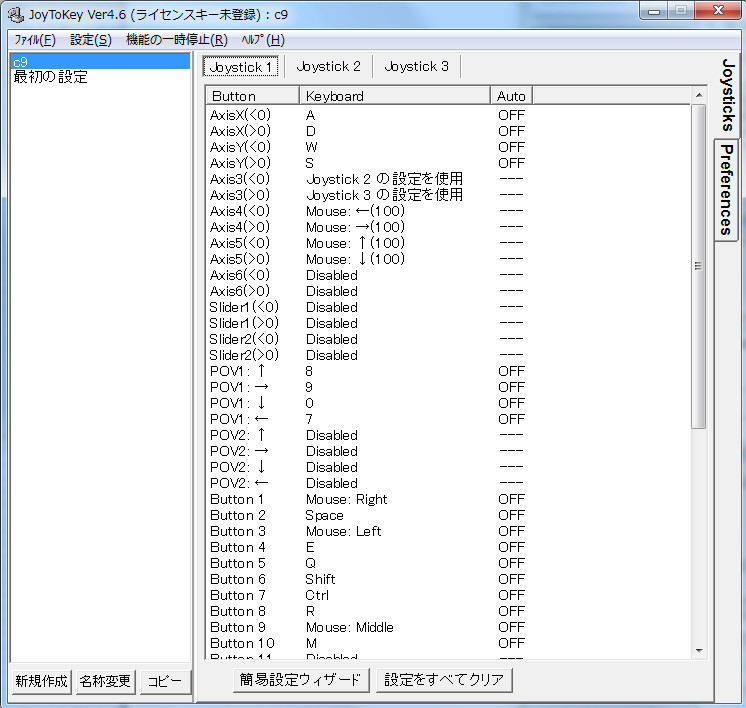The width and height of the screenshot is (746, 708).
Task: Select the POV1: ↓ row
Action: coord(449,403)
